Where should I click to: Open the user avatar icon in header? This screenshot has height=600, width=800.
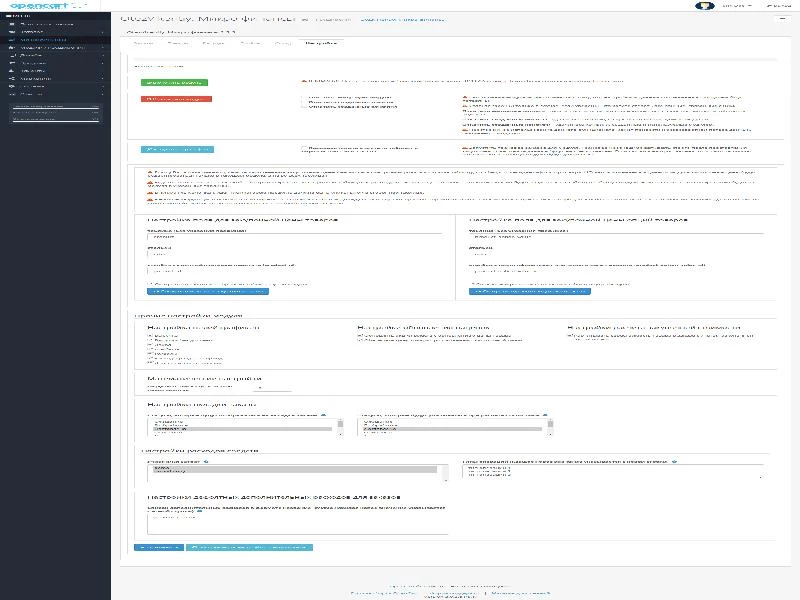[705, 6]
